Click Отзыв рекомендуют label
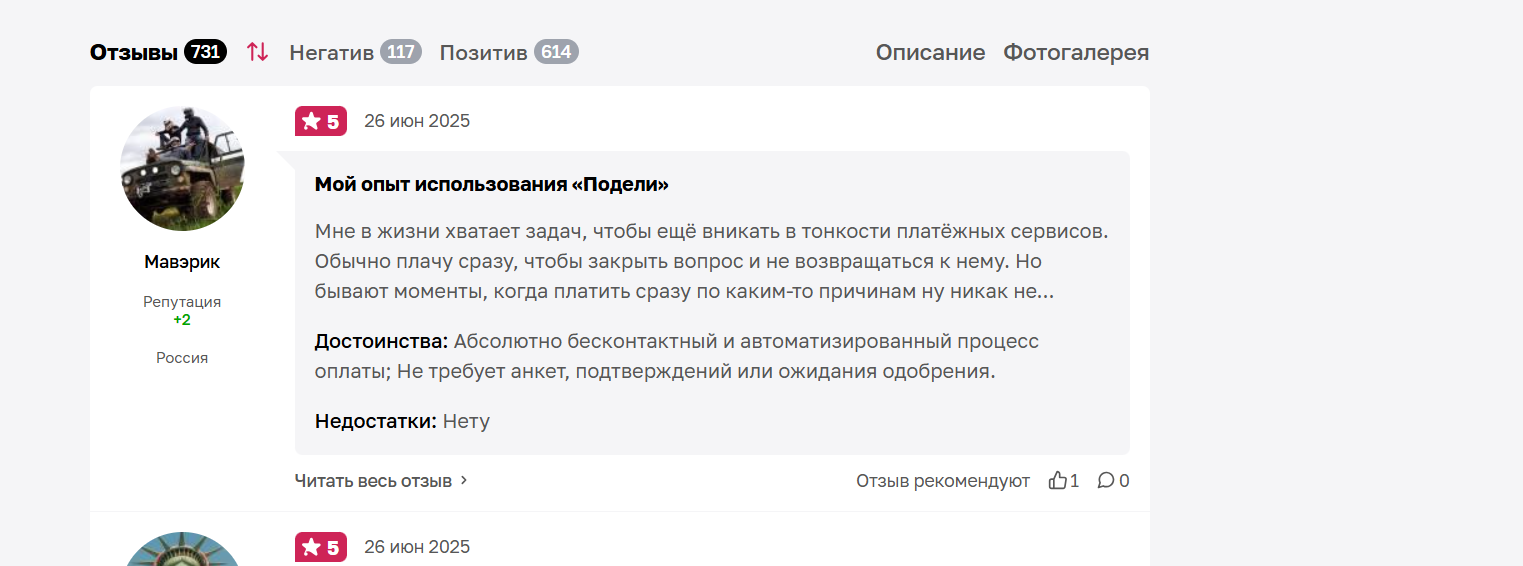The image size is (1523, 566). (943, 481)
